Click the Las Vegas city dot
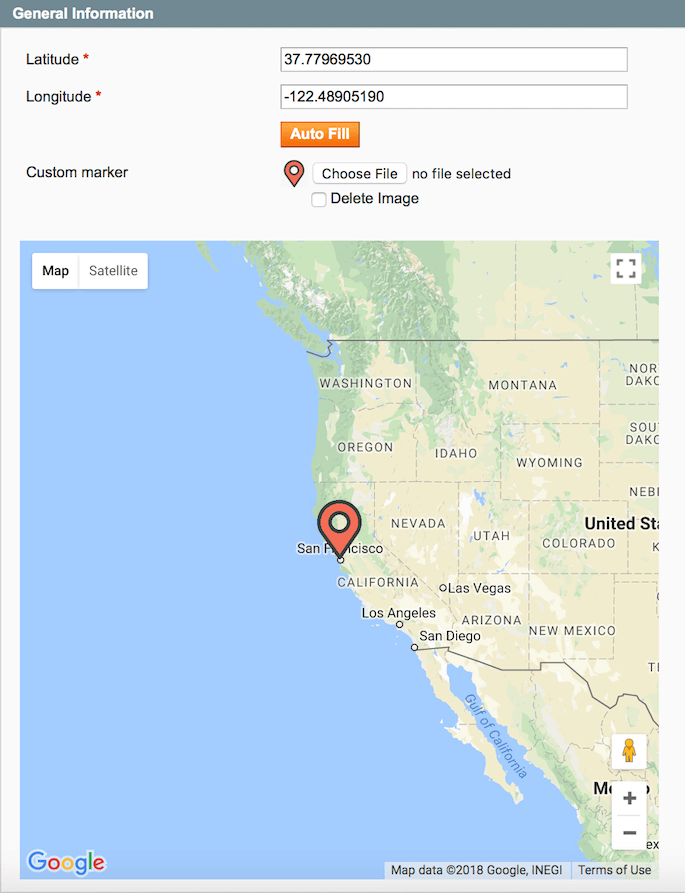 (443, 588)
